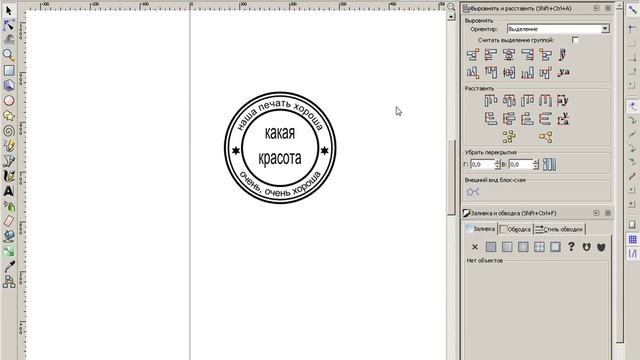The width and height of the screenshot is (640, 360).
Task: Distribute left edges equidistantly
Action: click(491, 100)
